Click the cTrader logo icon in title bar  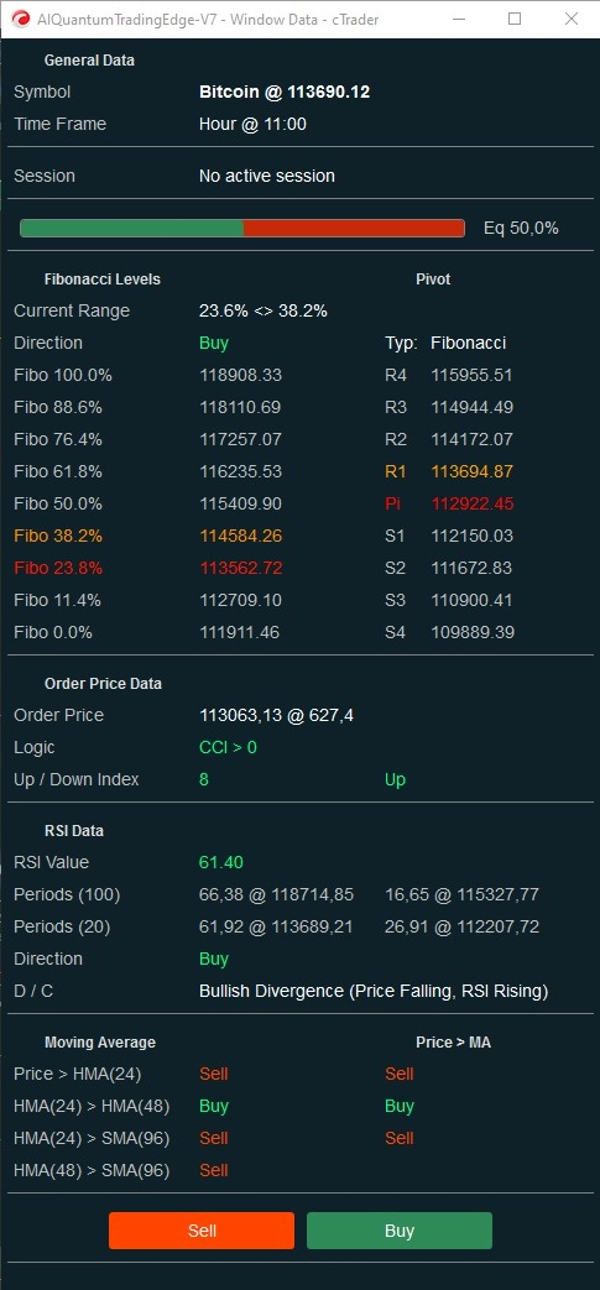coord(21,19)
